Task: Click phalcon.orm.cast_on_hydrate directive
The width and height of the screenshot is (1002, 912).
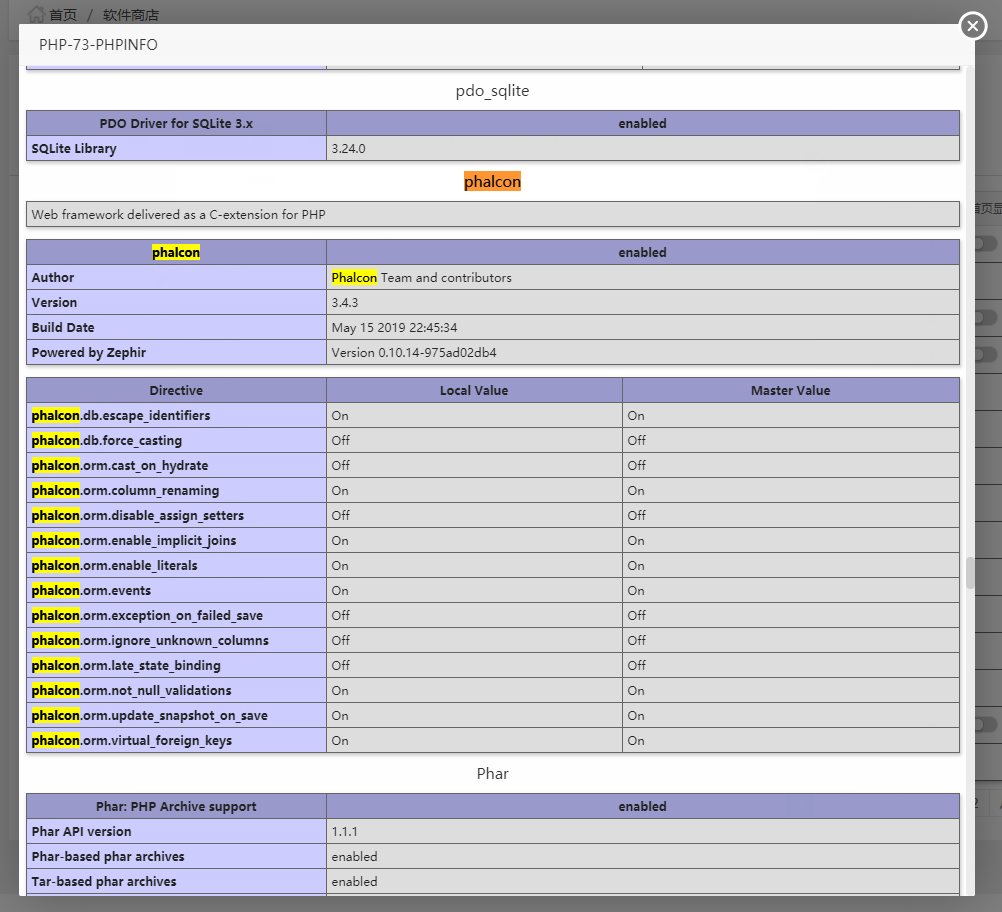Action: 119,465
